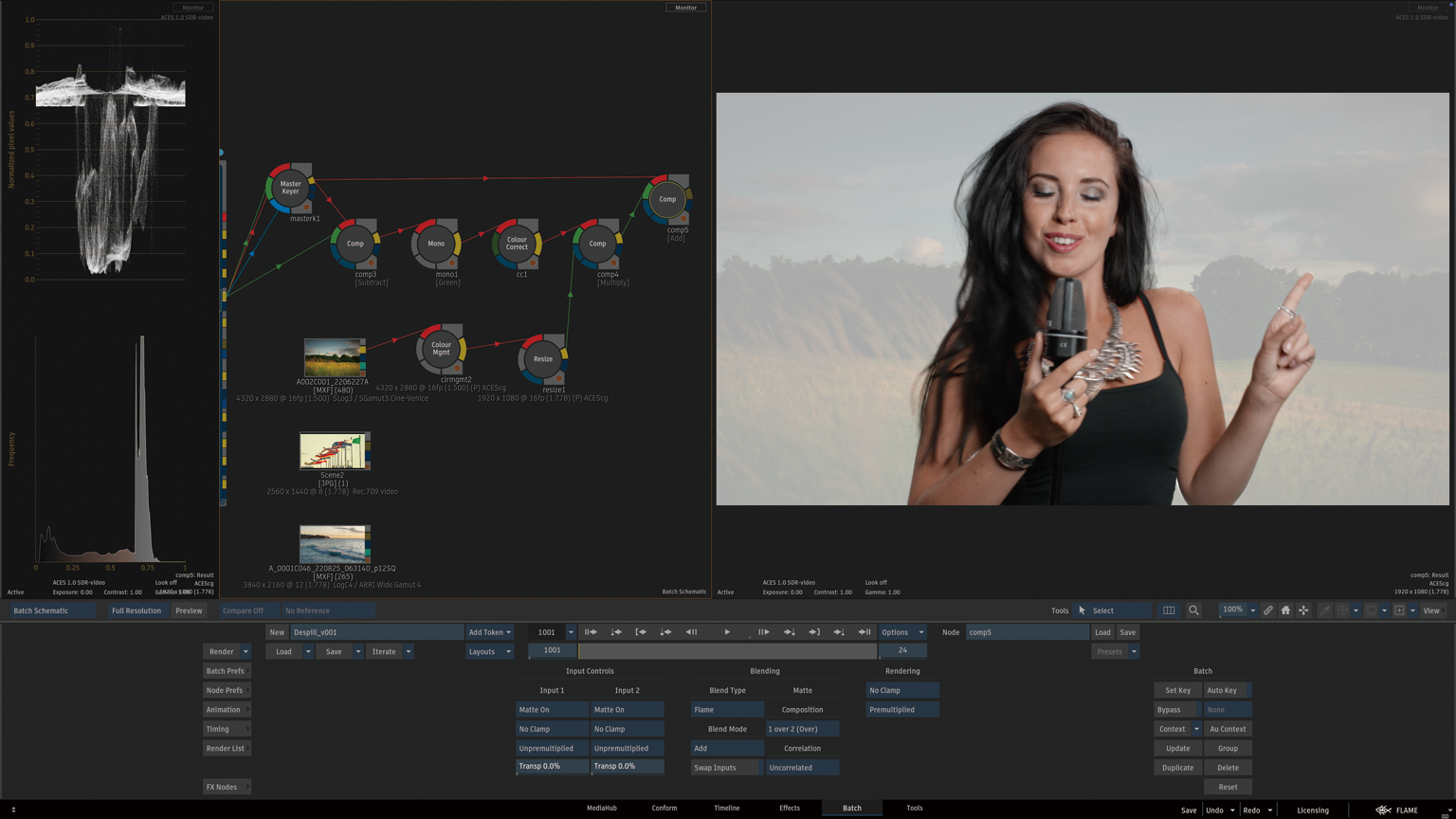1456x819 pixels.
Task: Go to the first frame
Action: [x=591, y=632]
